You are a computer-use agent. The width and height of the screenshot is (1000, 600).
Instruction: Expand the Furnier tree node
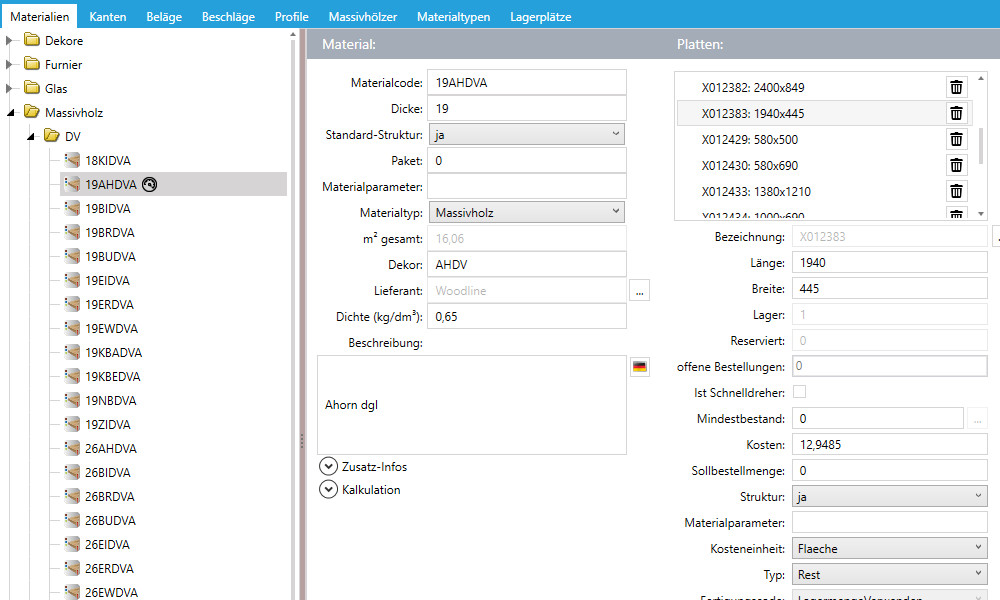pos(9,64)
